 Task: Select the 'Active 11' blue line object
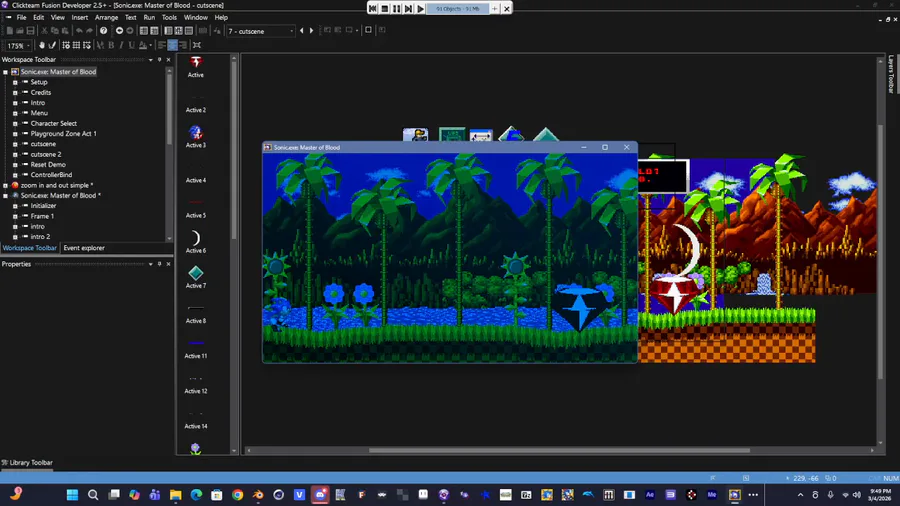(196, 348)
